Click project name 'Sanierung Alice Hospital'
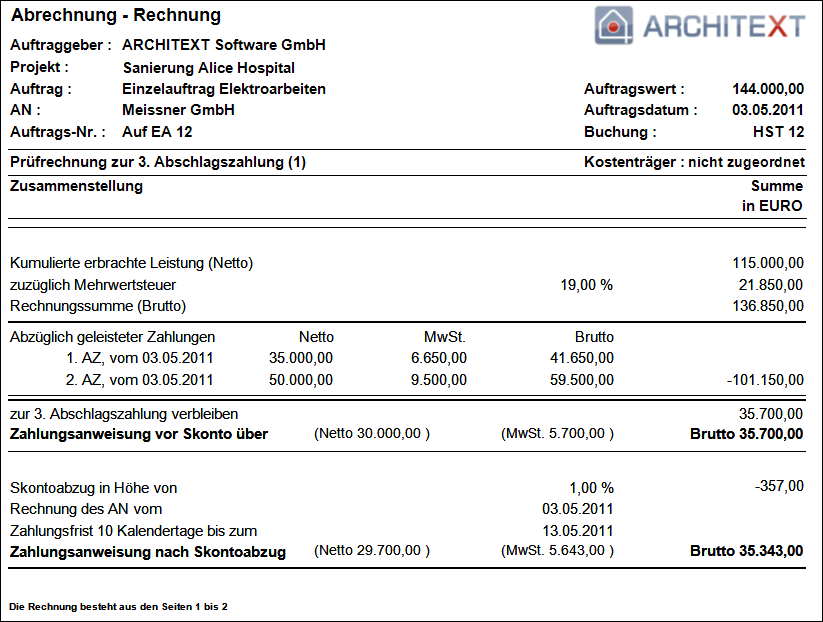Image resolution: width=823 pixels, height=622 pixels. click(208, 68)
